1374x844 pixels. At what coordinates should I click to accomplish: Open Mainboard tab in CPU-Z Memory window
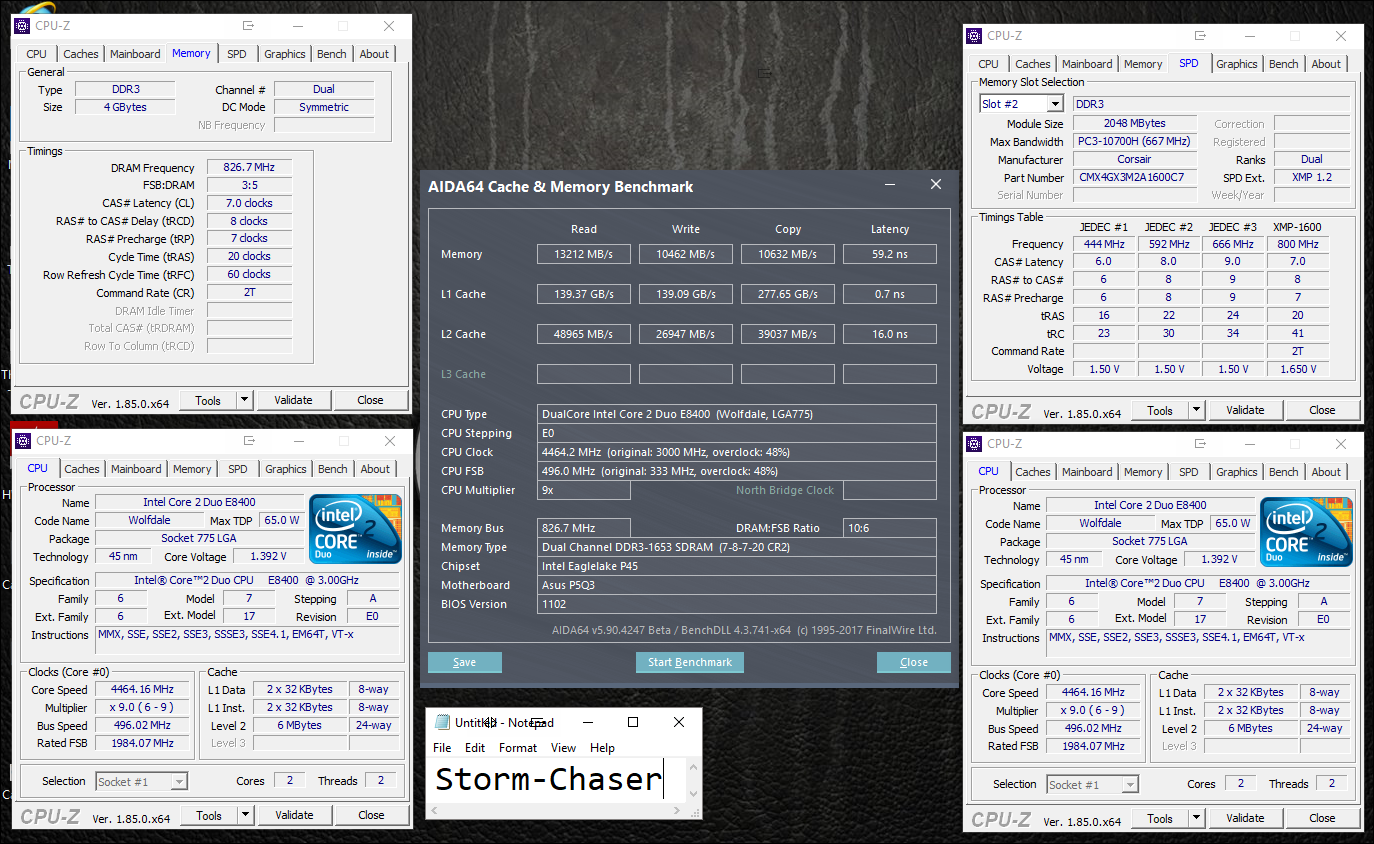[135, 54]
